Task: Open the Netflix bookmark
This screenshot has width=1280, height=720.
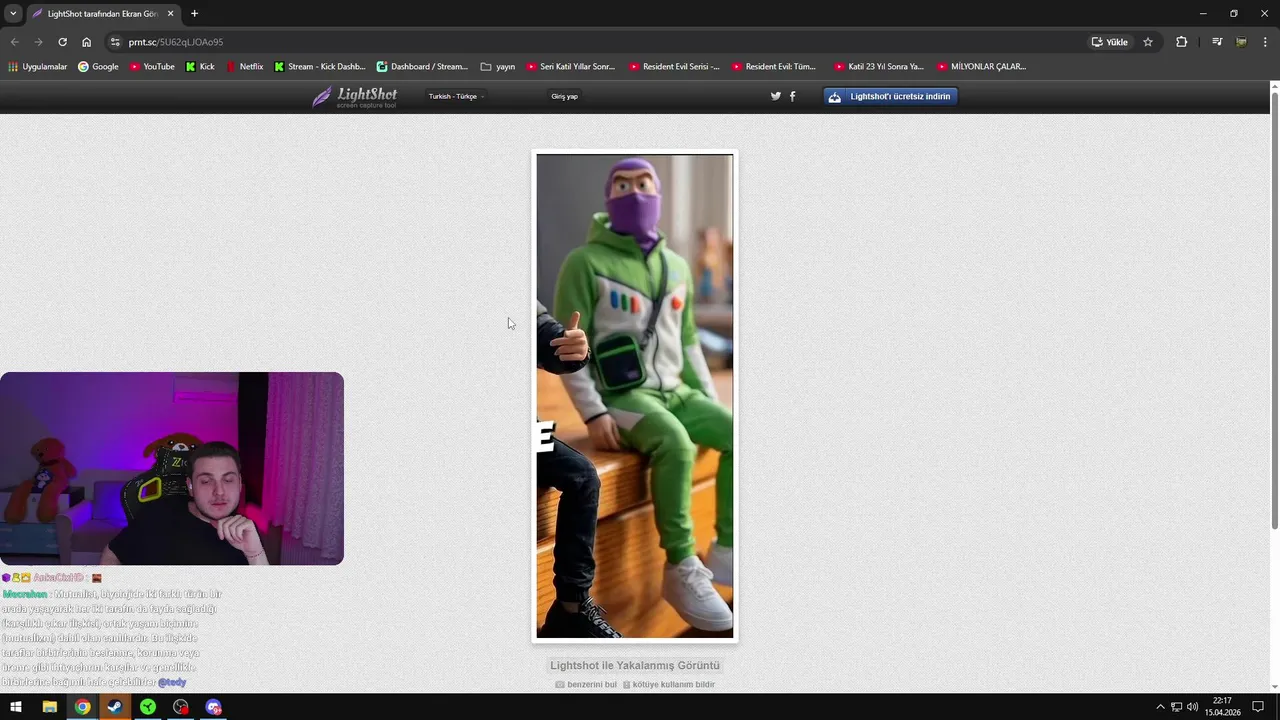Action: click(x=244, y=67)
